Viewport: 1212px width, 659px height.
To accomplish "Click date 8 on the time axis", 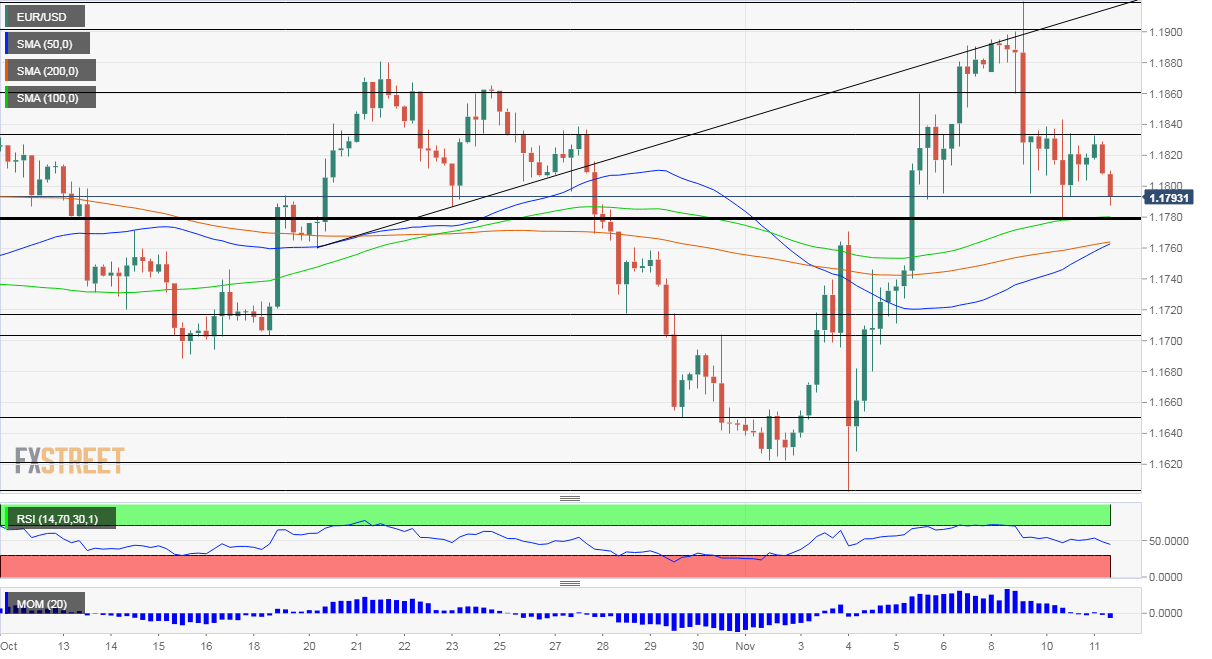I will [x=992, y=647].
